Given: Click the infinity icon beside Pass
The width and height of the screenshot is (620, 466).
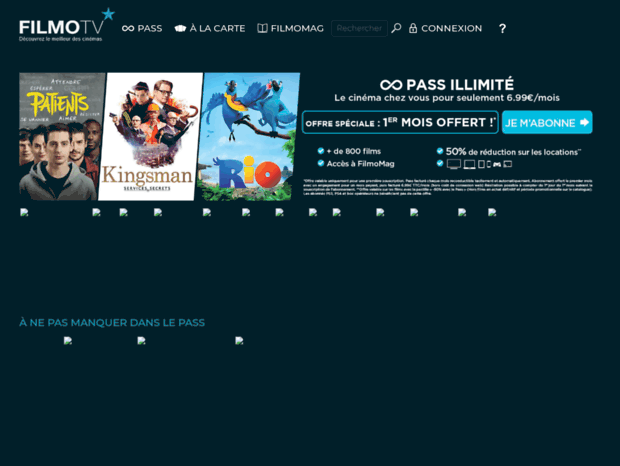Looking at the screenshot, I should 128,28.
